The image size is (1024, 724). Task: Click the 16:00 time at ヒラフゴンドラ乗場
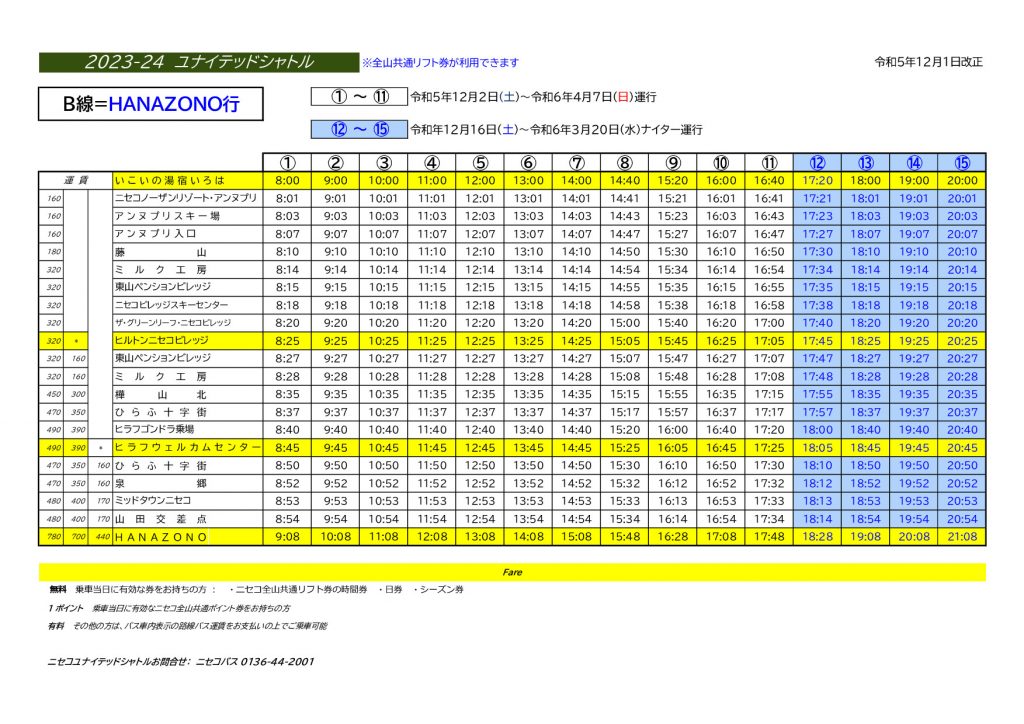coord(673,430)
